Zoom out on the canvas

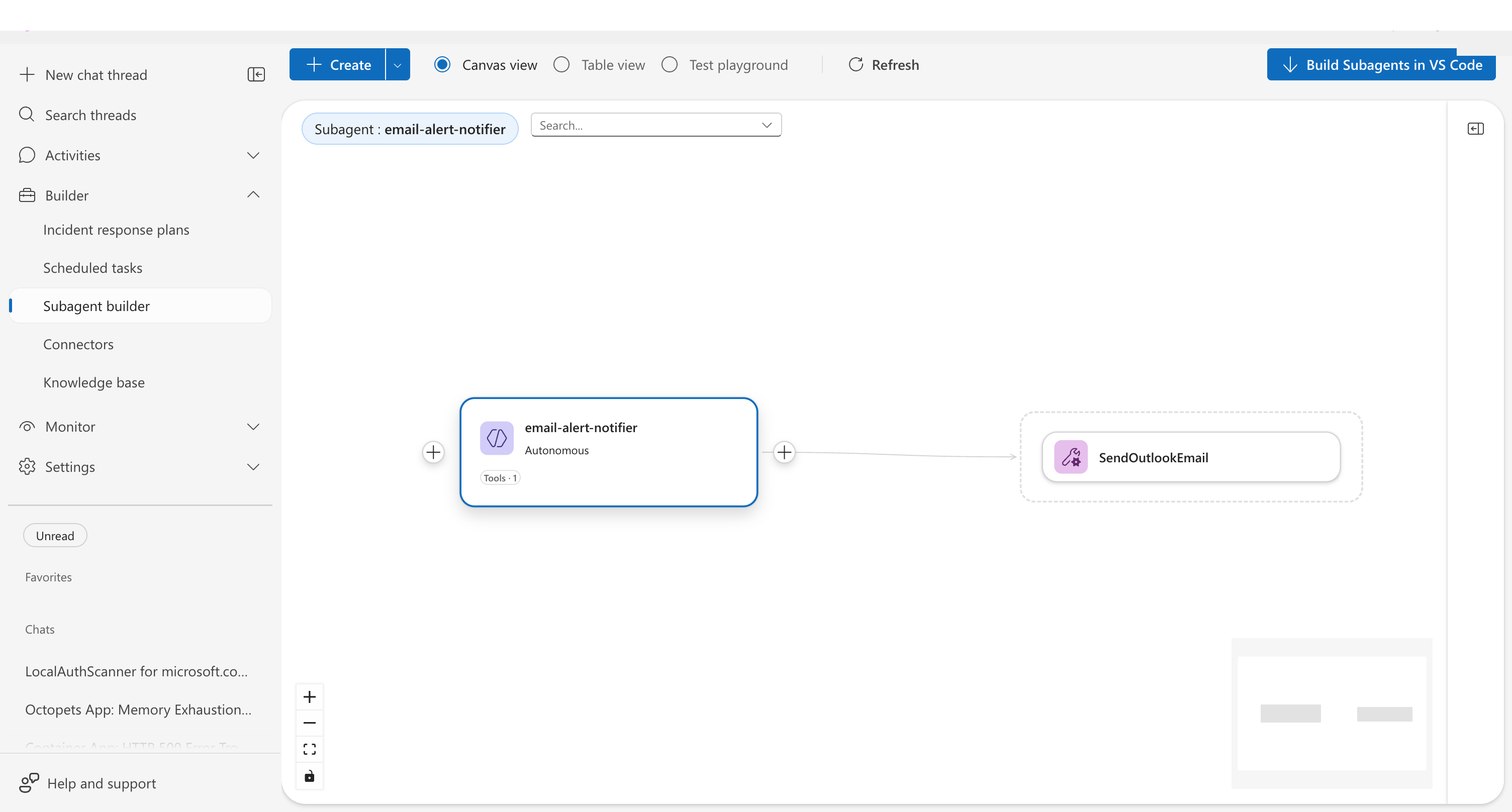[309, 723]
